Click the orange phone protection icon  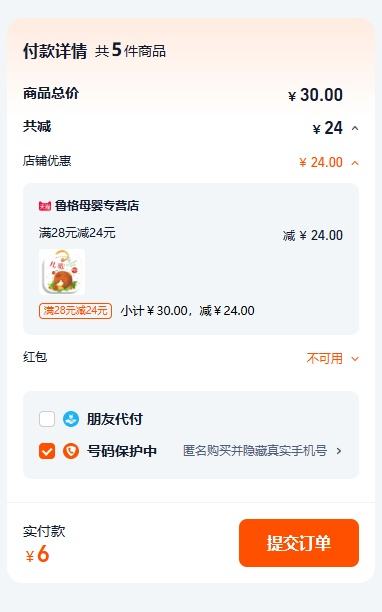[71, 451]
